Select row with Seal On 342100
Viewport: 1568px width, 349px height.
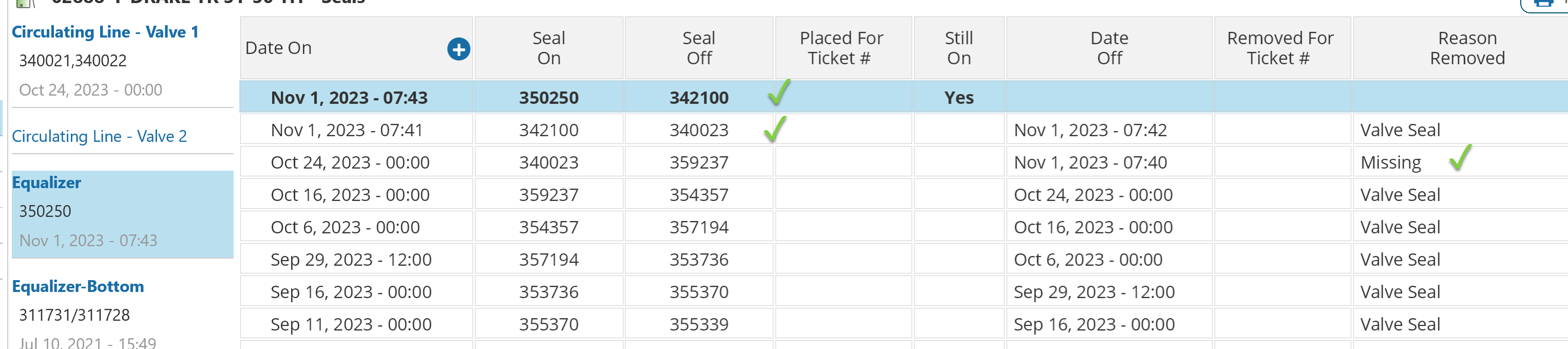click(x=548, y=131)
